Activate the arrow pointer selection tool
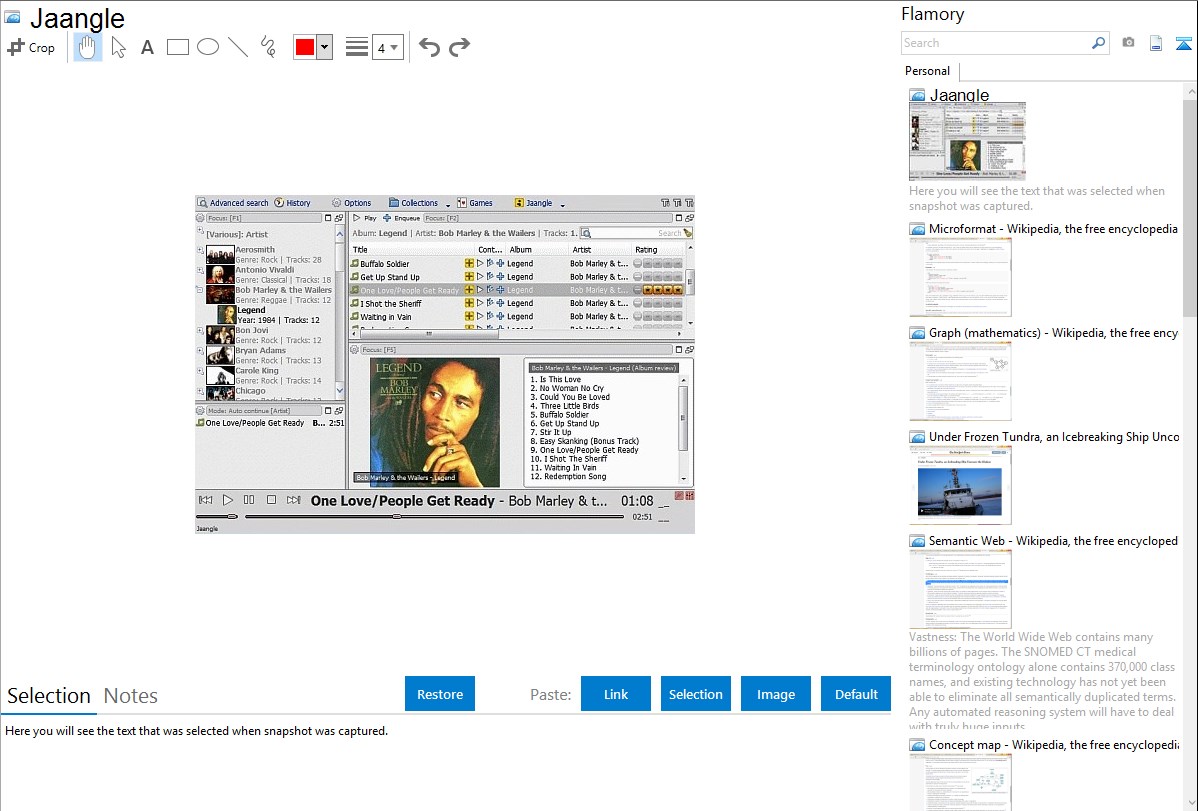1198x811 pixels. 118,47
